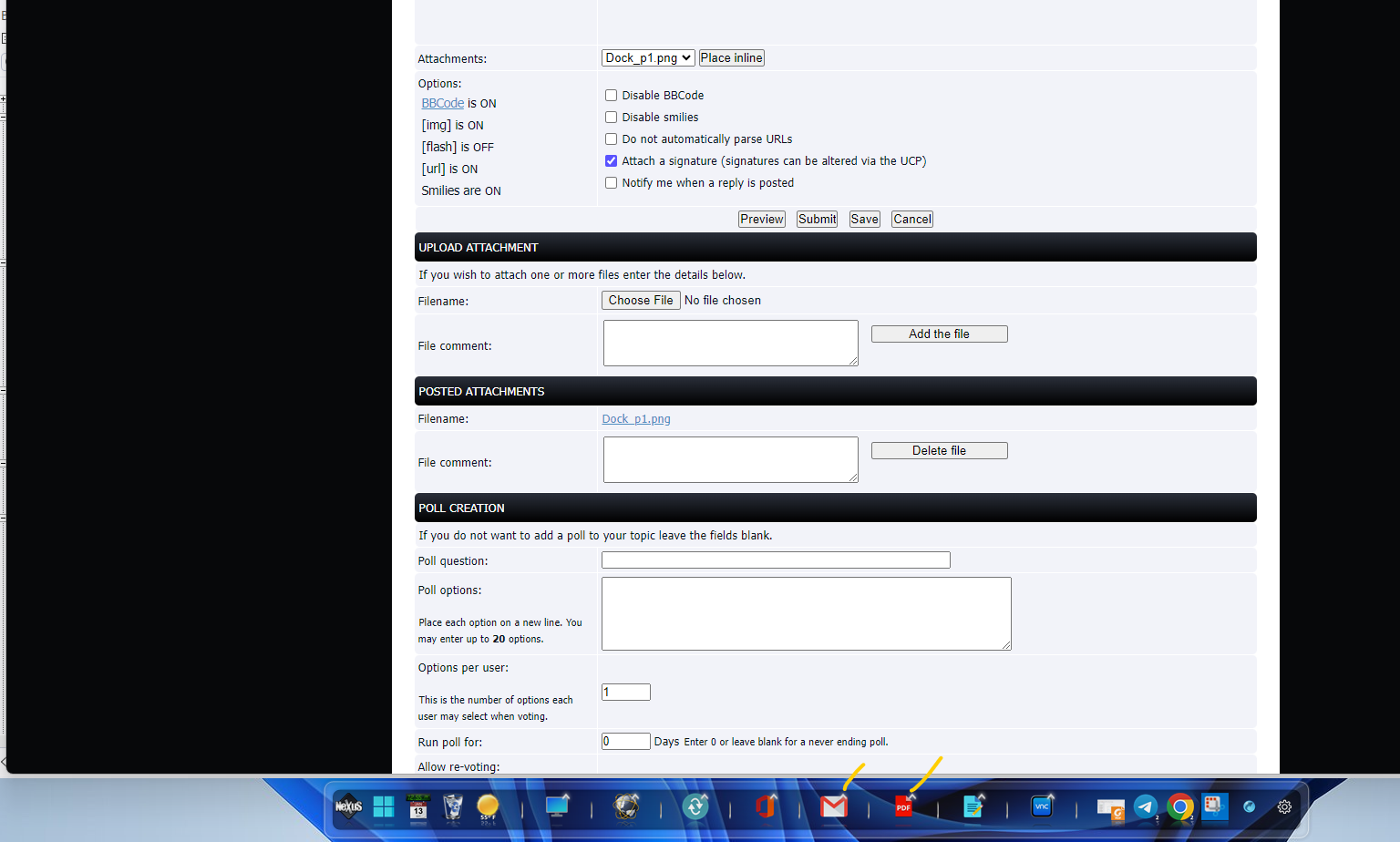Click the Windows Start icon in dock

(x=384, y=806)
